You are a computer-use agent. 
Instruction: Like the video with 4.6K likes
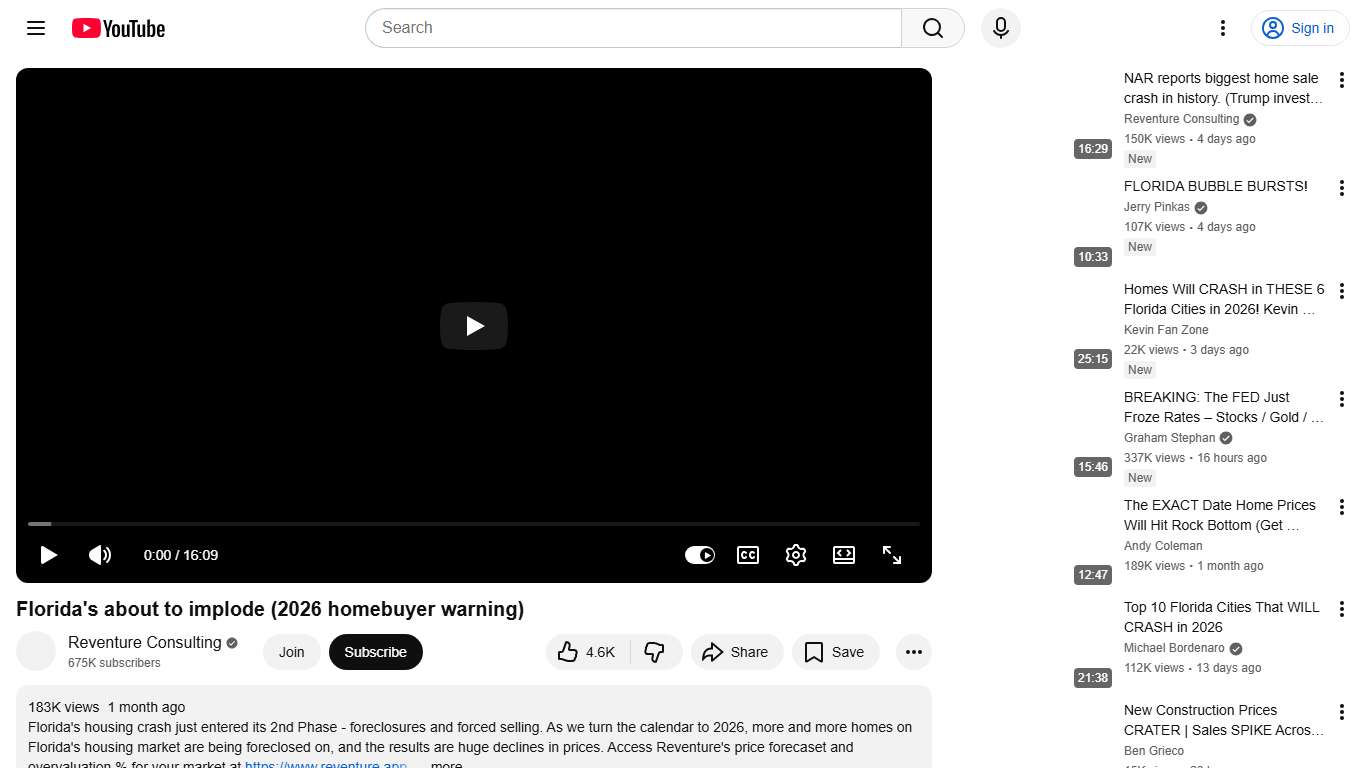pyautogui.click(x=588, y=652)
